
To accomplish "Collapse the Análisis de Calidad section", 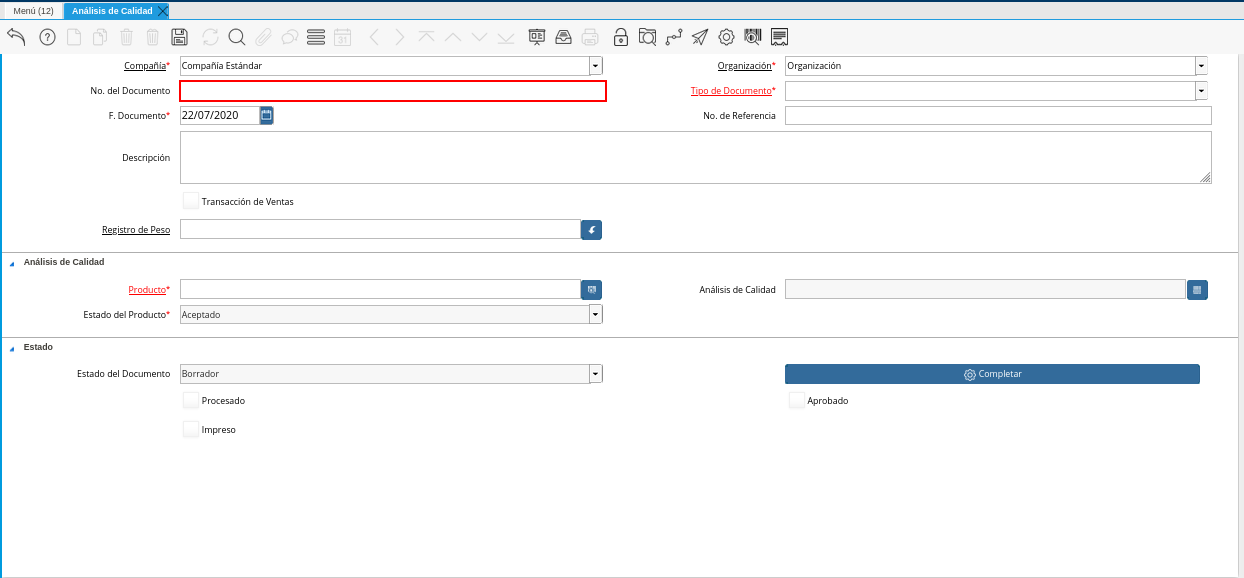I will tap(12, 262).
